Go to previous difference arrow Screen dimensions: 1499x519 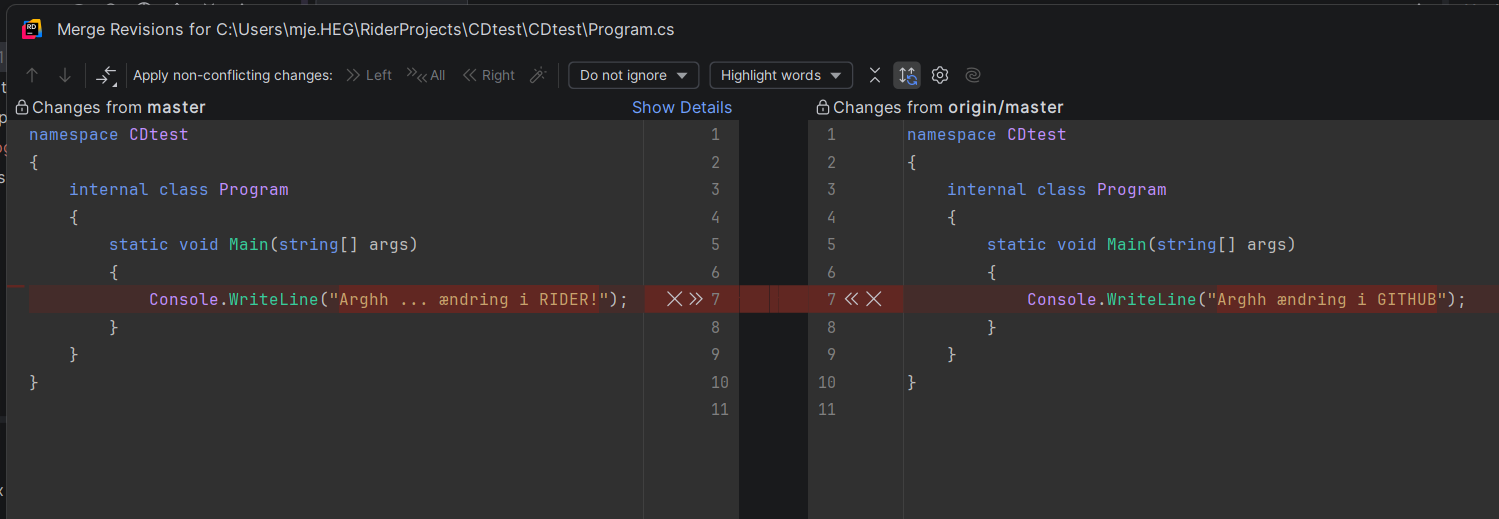coord(32,75)
